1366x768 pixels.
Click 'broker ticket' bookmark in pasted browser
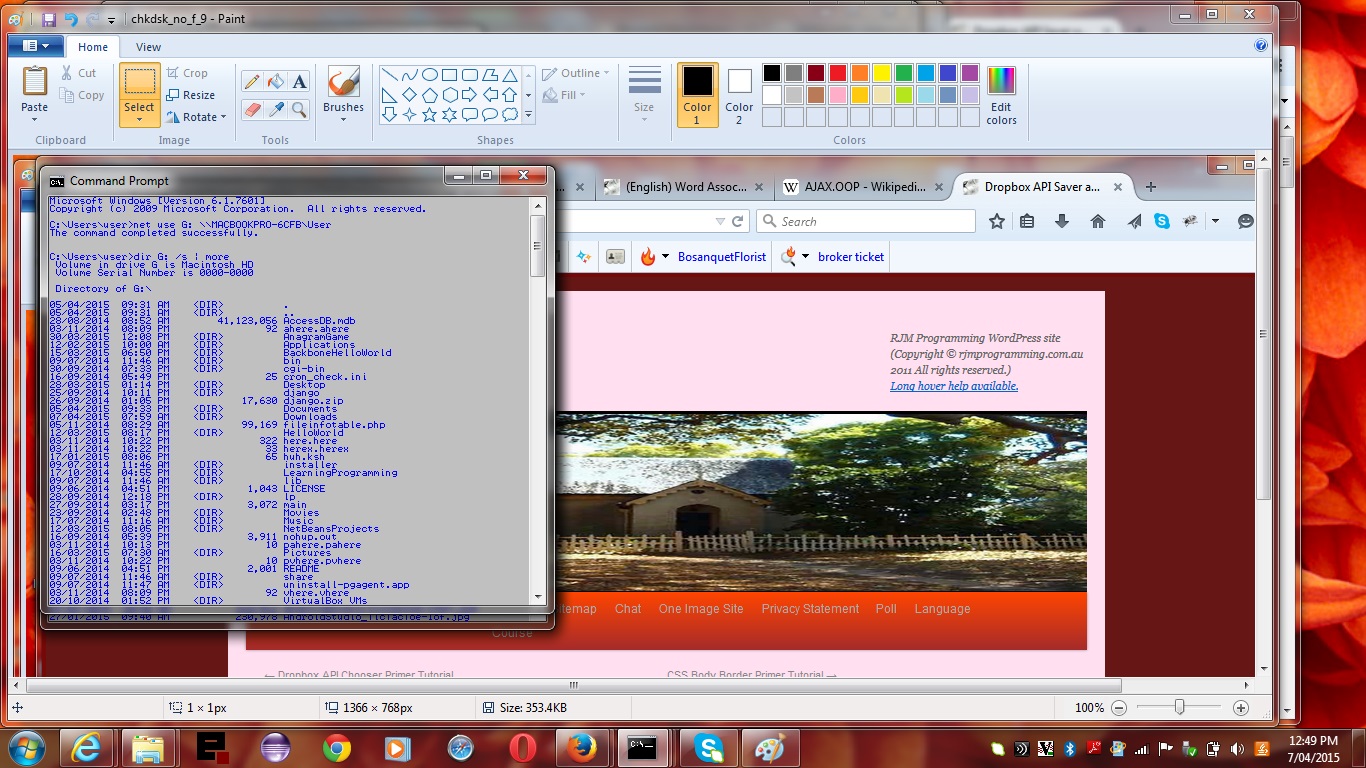[833, 257]
